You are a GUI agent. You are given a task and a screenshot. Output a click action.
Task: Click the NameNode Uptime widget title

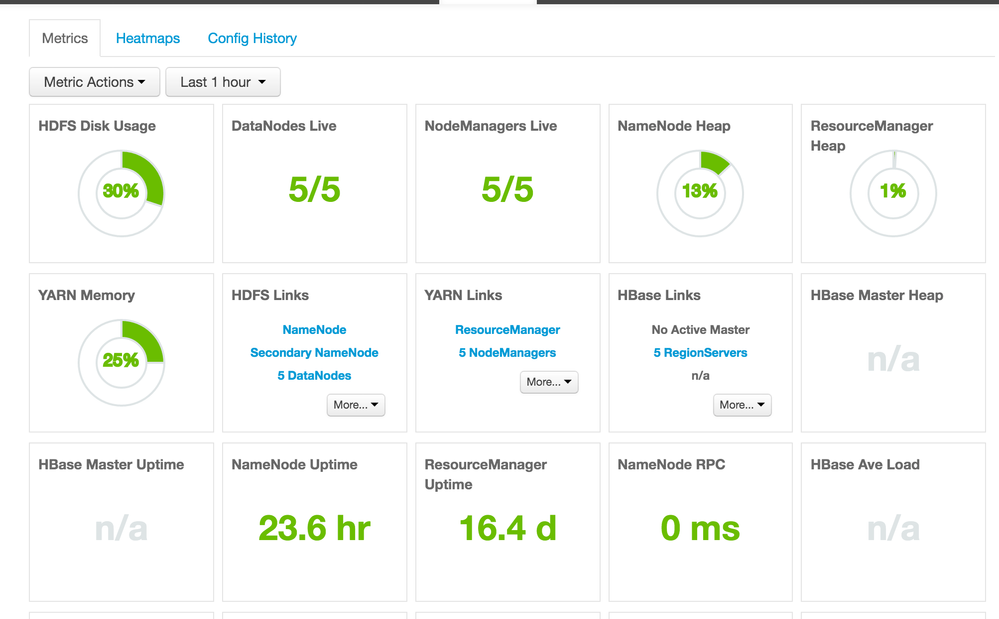(x=294, y=465)
